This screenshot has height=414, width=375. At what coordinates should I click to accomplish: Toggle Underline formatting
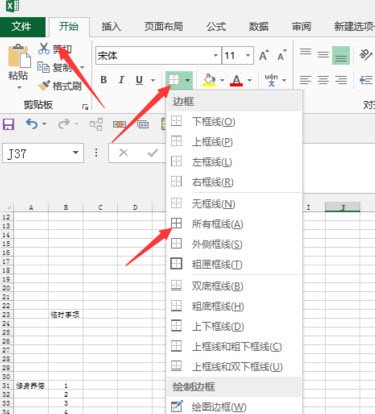[x=139, y=80]
